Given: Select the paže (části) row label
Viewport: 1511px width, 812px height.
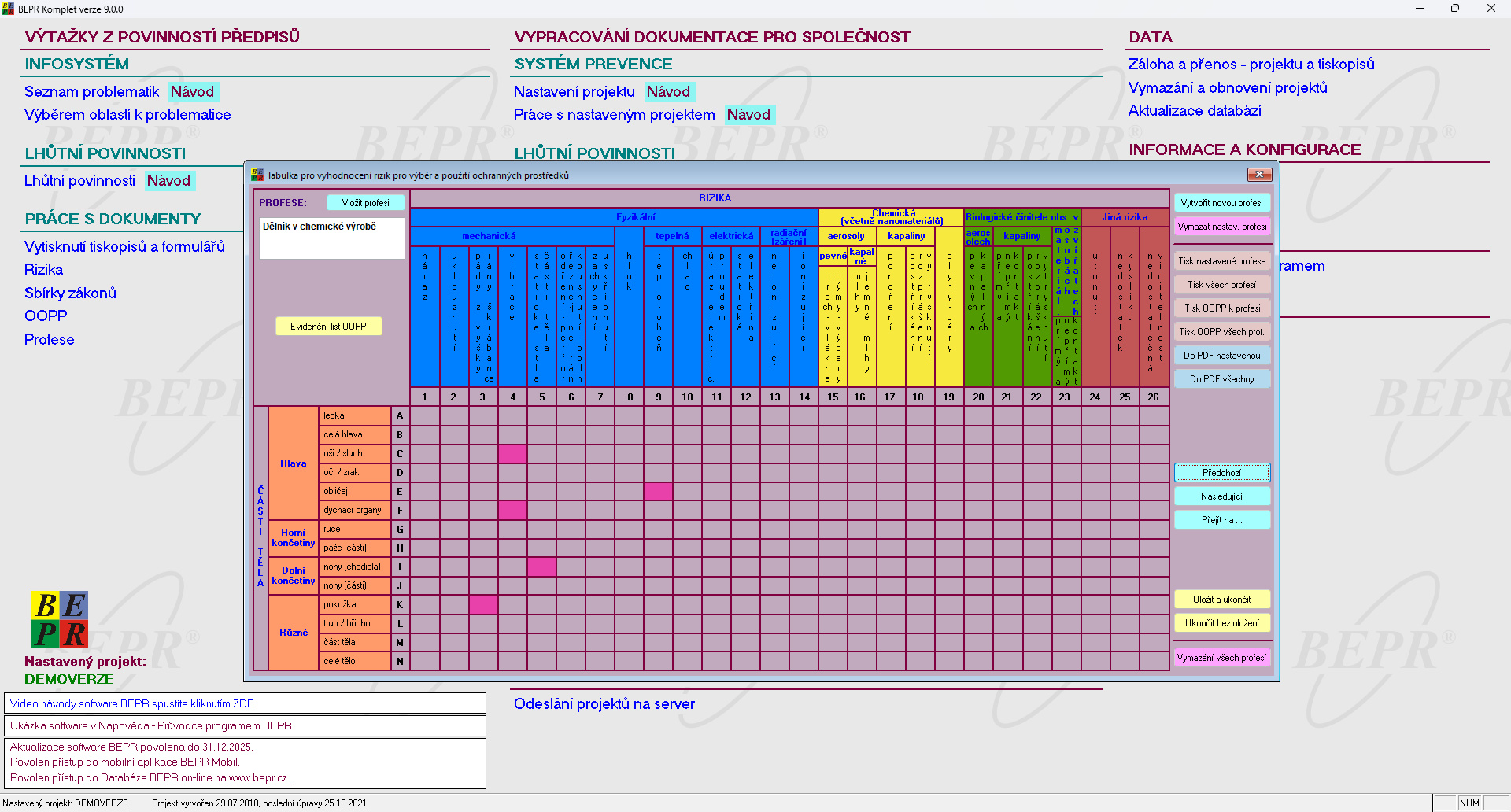Looking at the screenshot, I should click(356, 548).
